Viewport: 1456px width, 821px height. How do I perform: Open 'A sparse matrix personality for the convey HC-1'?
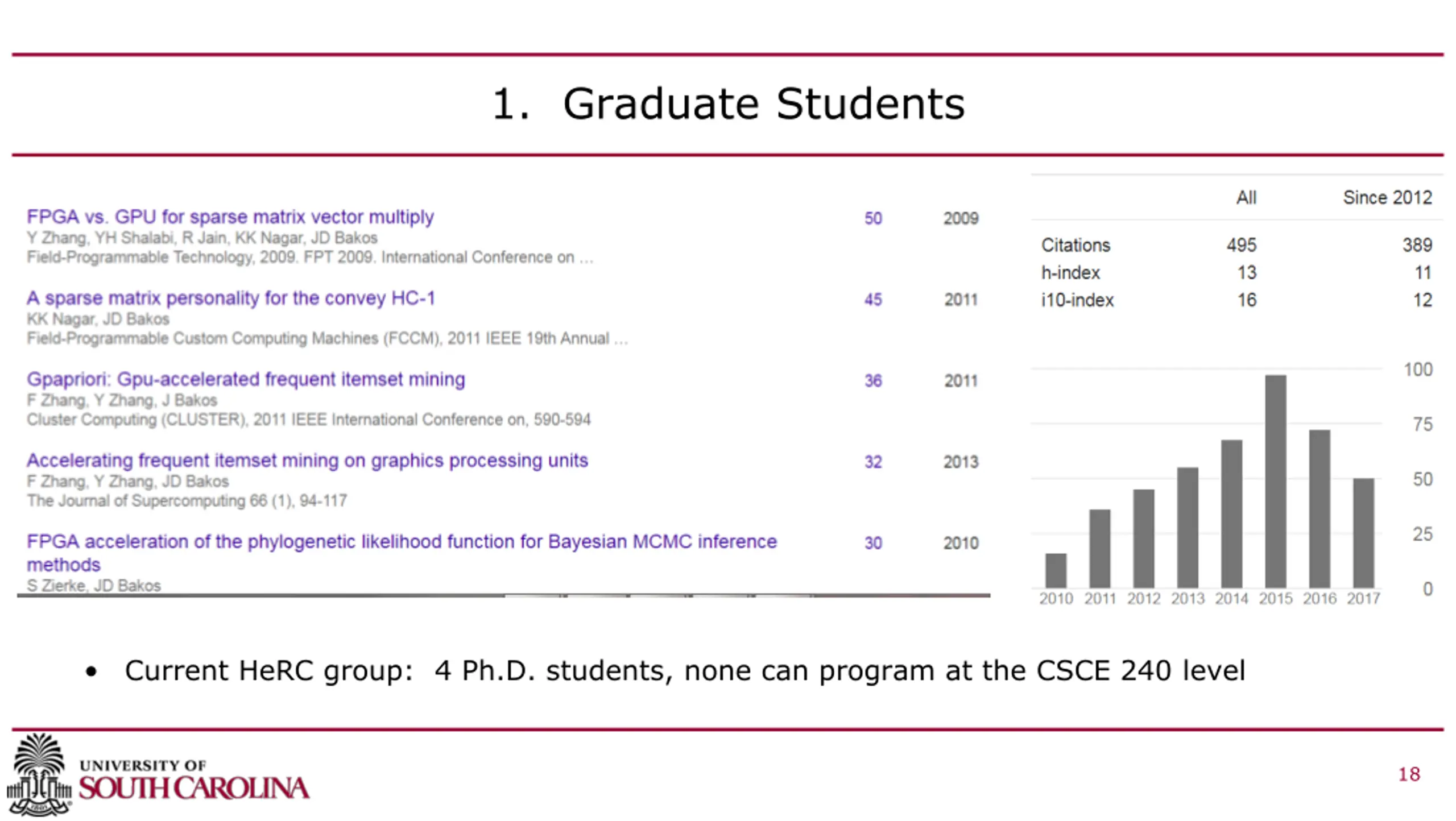point(230,298)
